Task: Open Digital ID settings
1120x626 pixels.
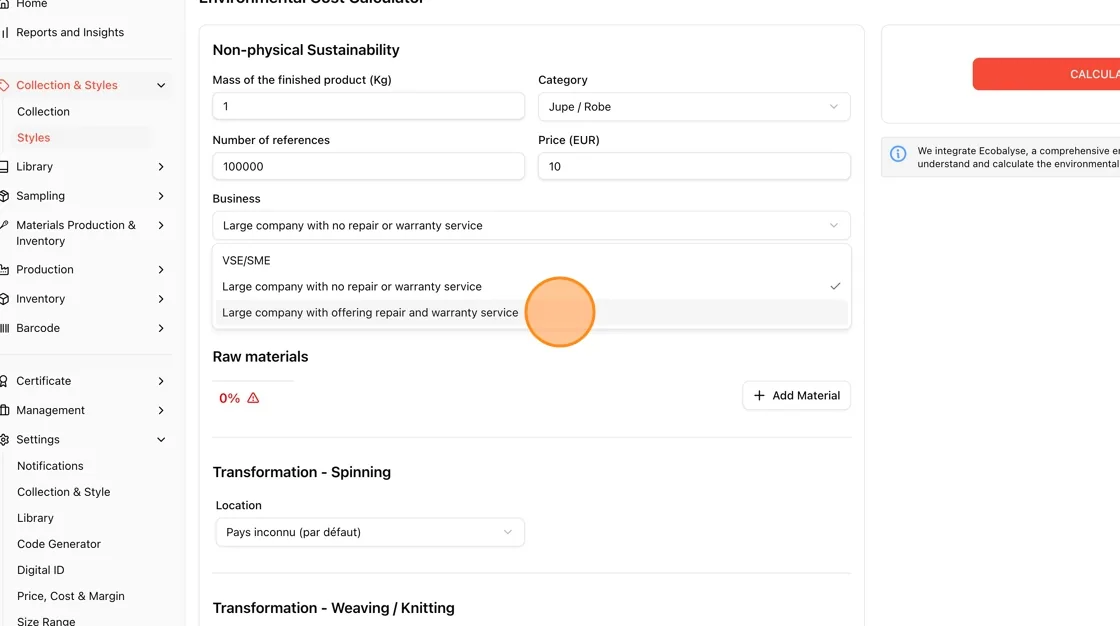Action: 41,570
